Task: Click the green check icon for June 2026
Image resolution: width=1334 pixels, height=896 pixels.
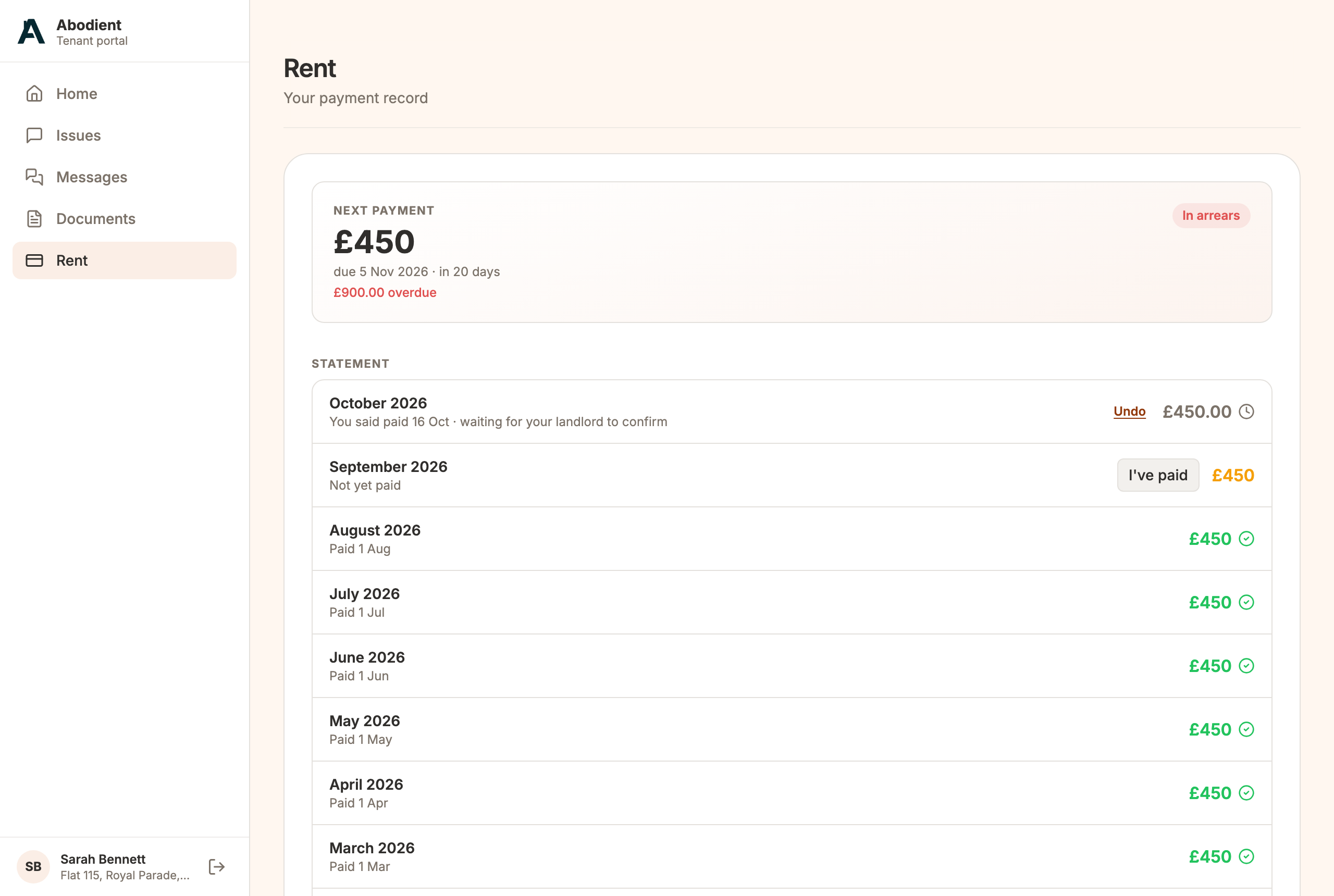Action: pos(1246,665)
